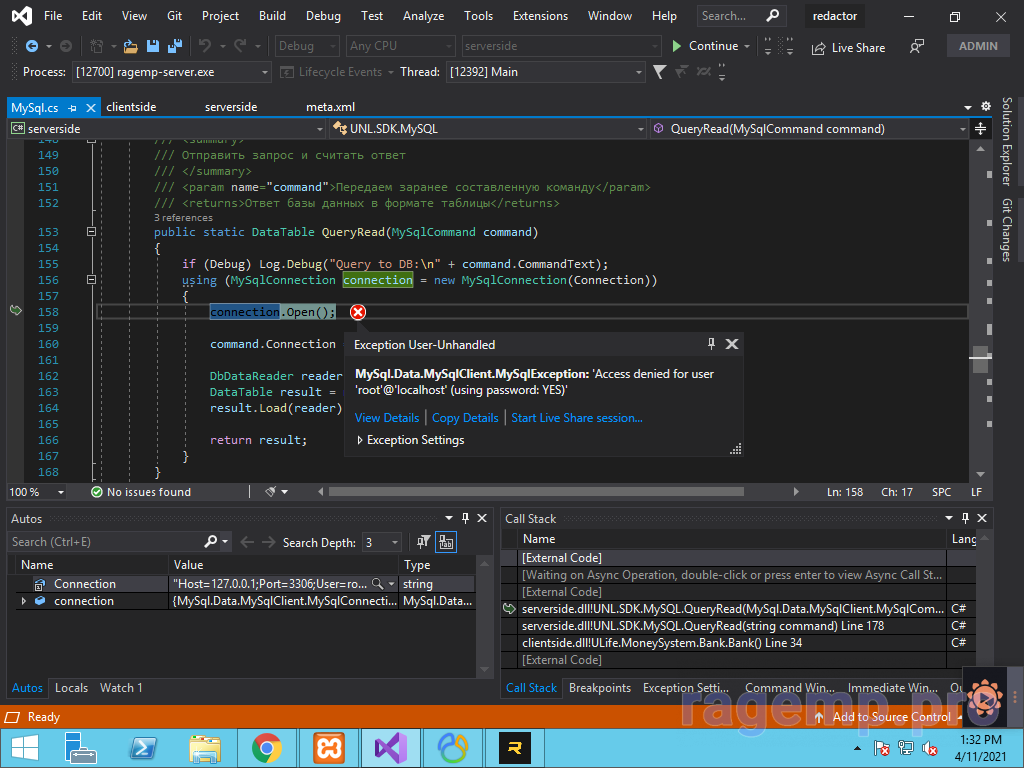Click the Continue debugging button
1024x768 pixels.
point(705,46)
